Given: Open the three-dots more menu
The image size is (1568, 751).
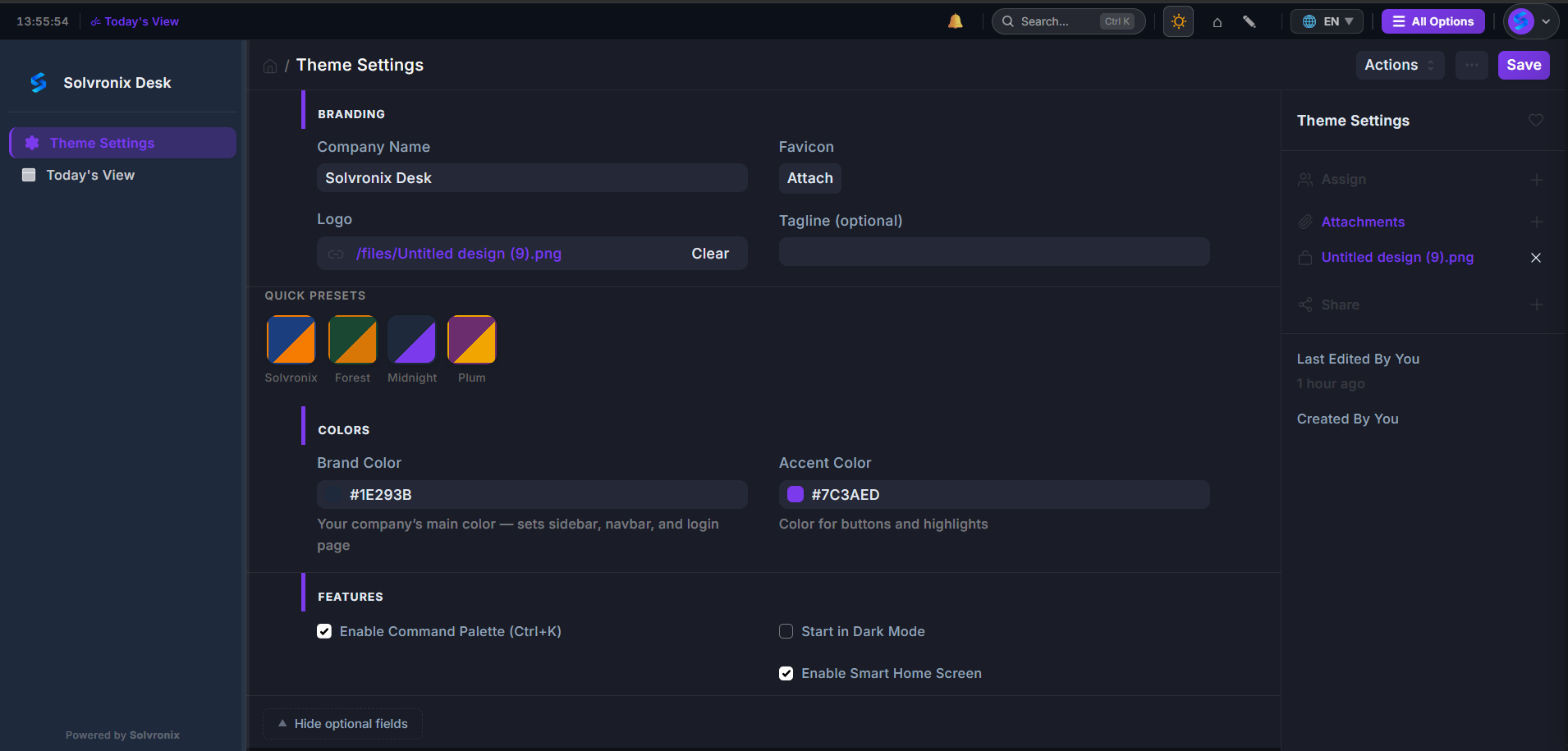Looking at the screenshot, I should [1472, 65].
